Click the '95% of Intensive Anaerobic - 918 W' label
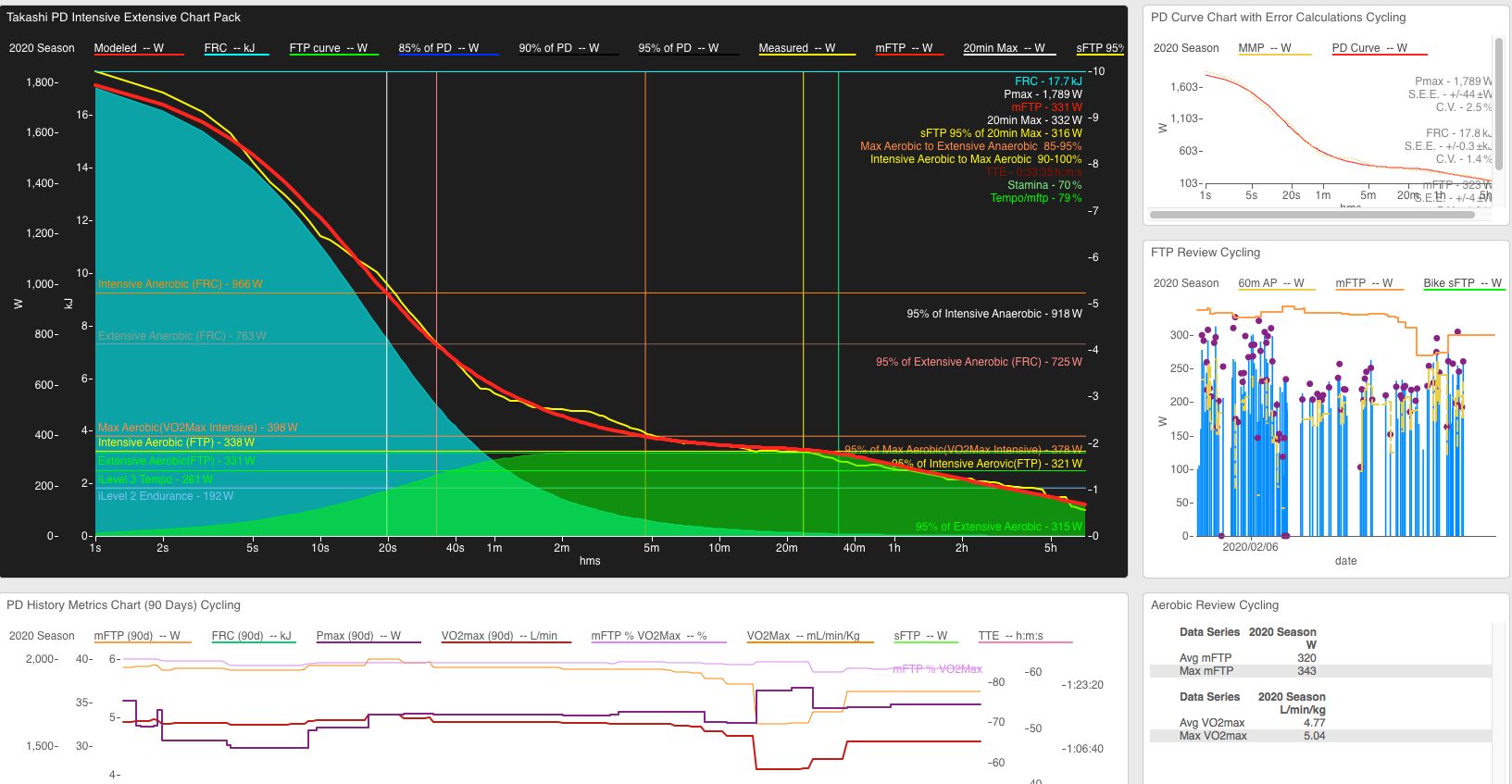 click(x=994, y=314)
